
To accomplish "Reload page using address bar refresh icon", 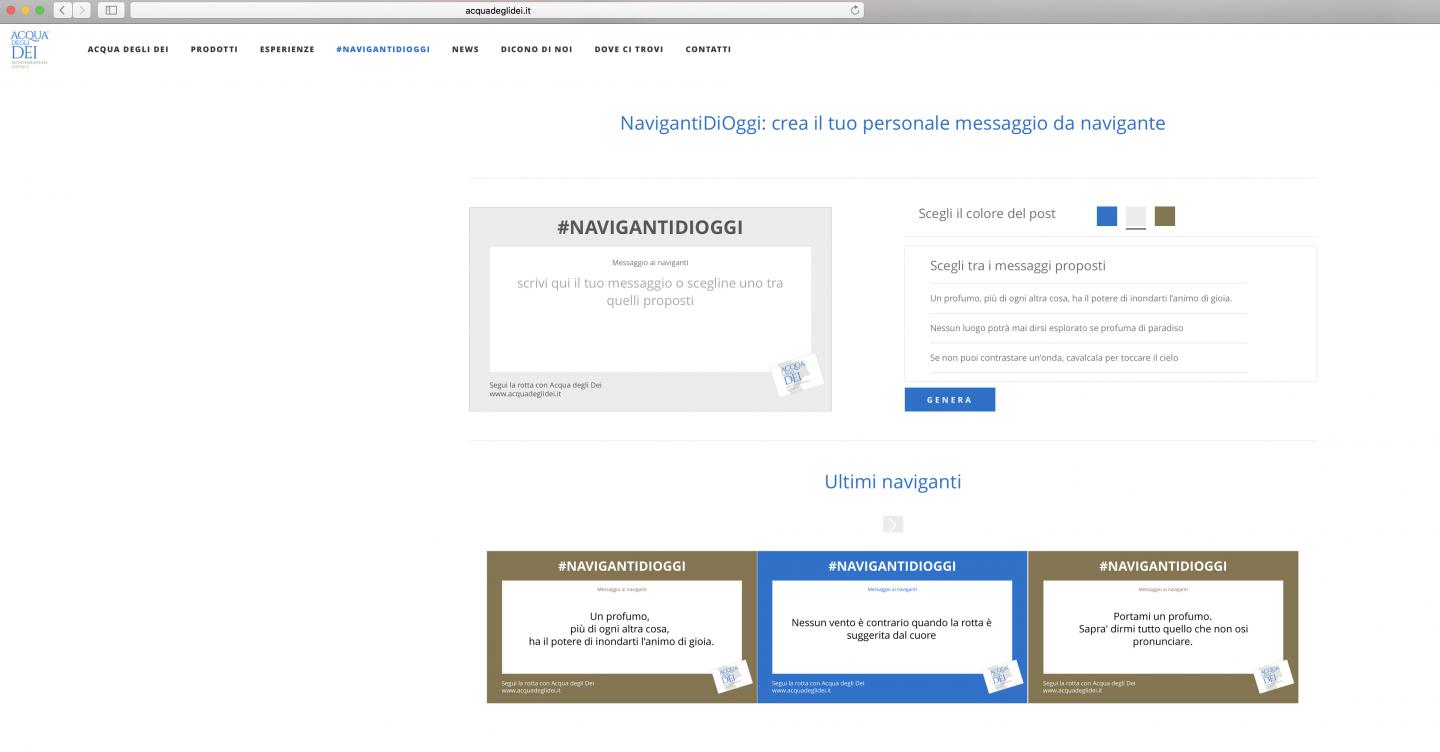I will [x=855, y=10].
